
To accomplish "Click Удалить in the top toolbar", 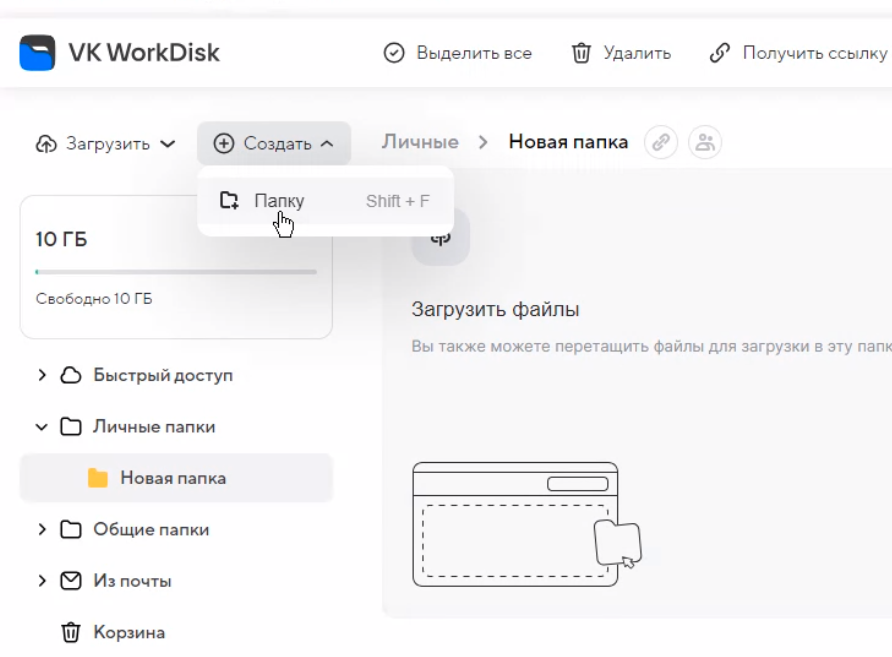I will click(620, 53).
